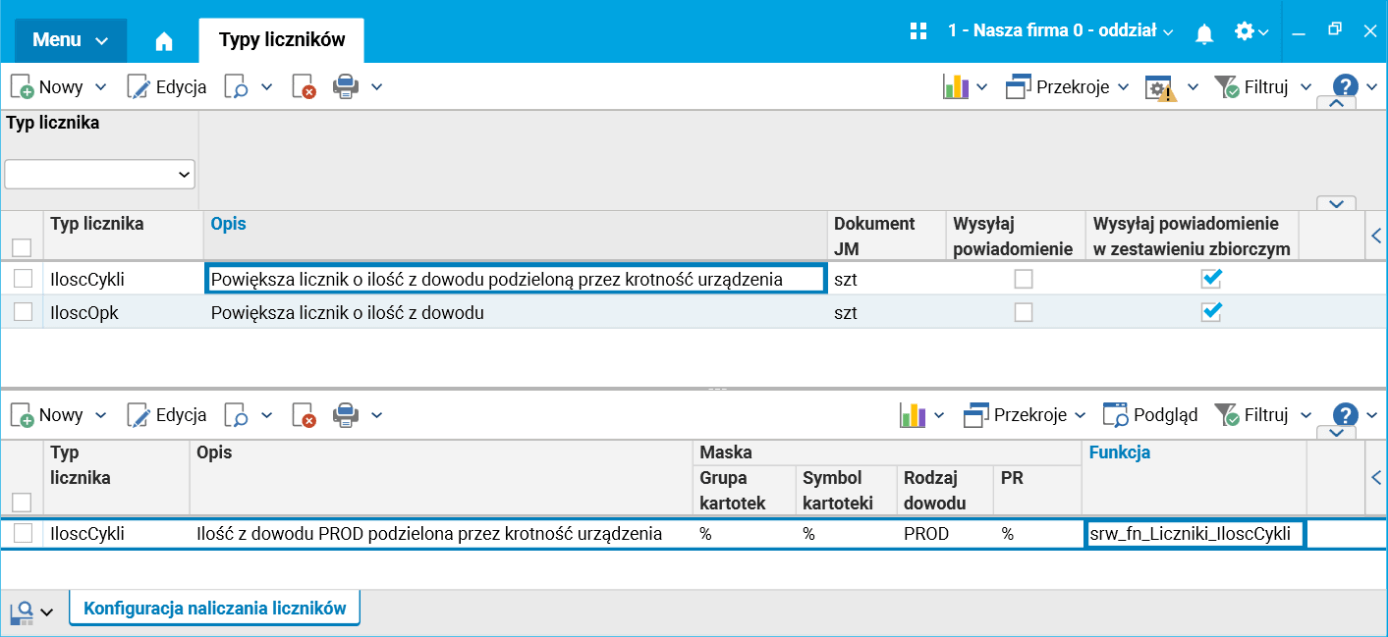Click the home icon tab
The image size is (1388, 637).
click(164, 41)
